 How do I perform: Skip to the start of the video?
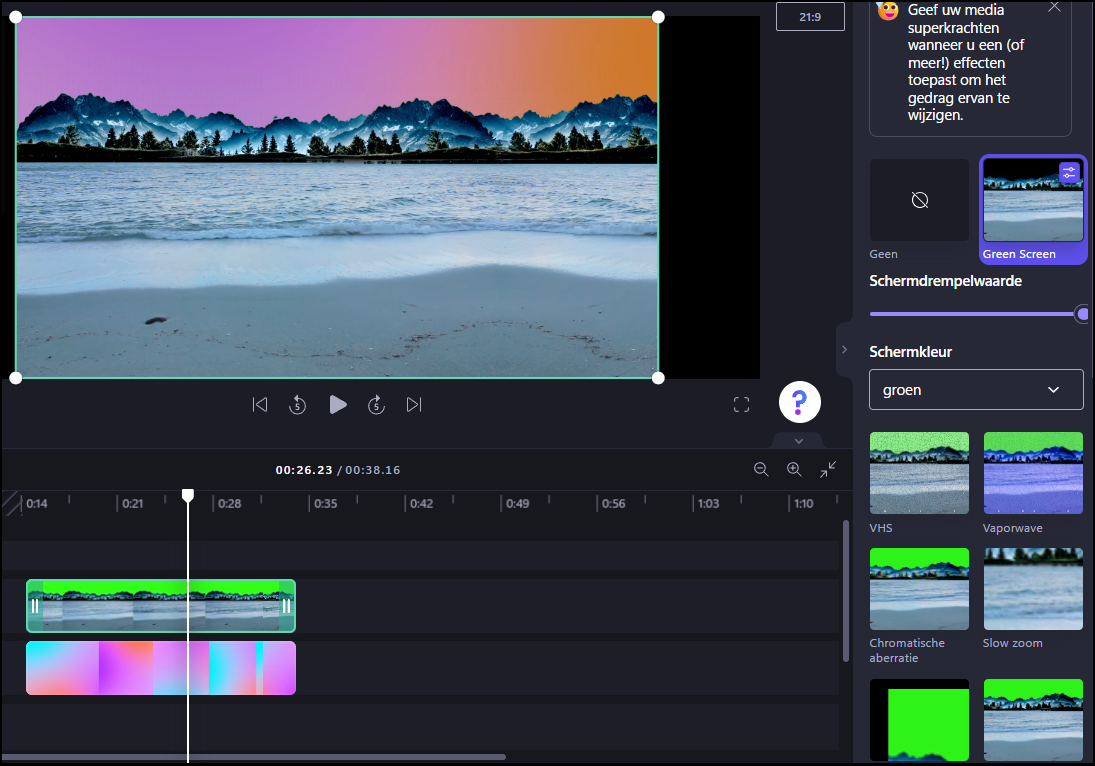260,404
